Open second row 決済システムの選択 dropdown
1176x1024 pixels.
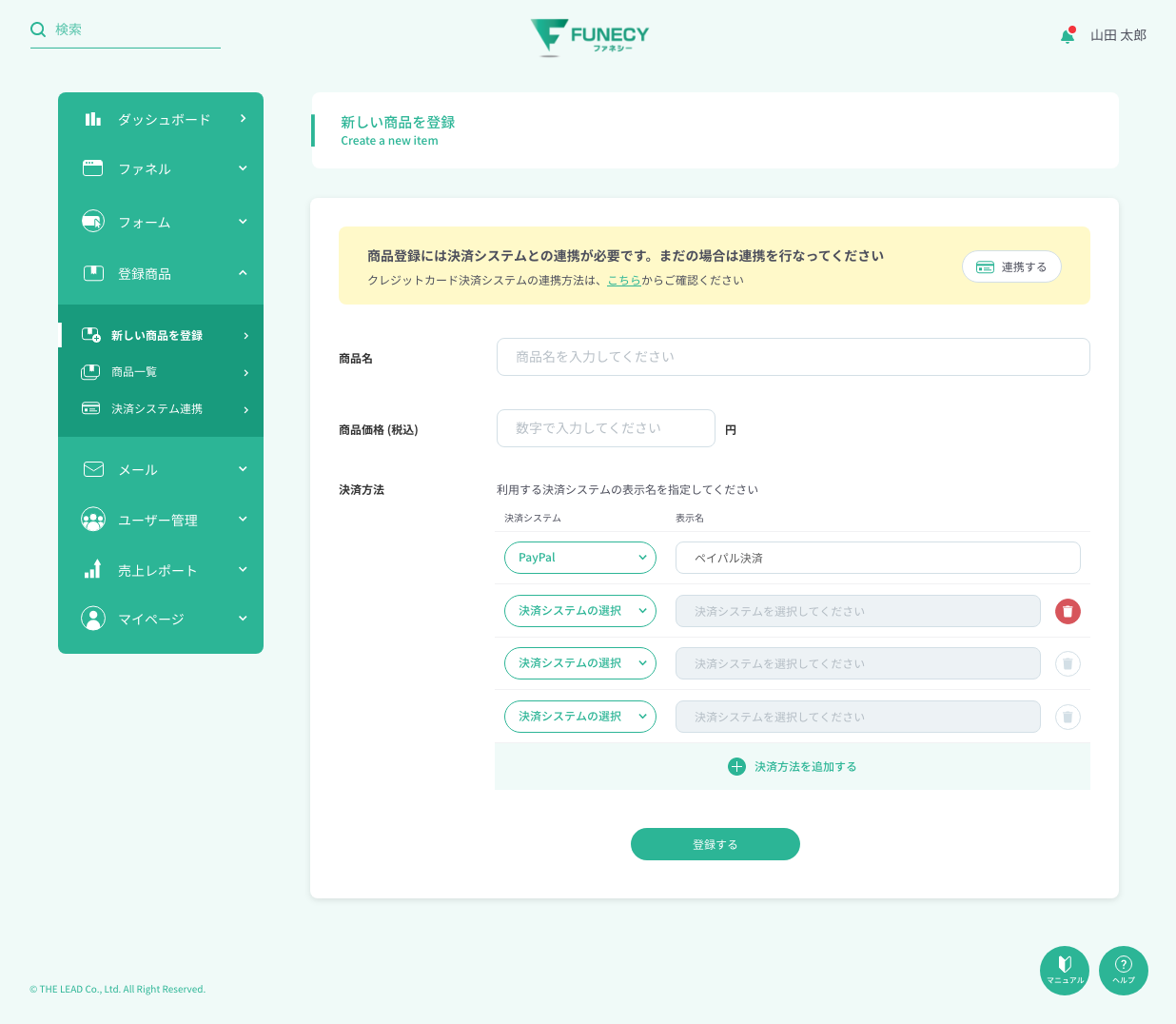580,611
